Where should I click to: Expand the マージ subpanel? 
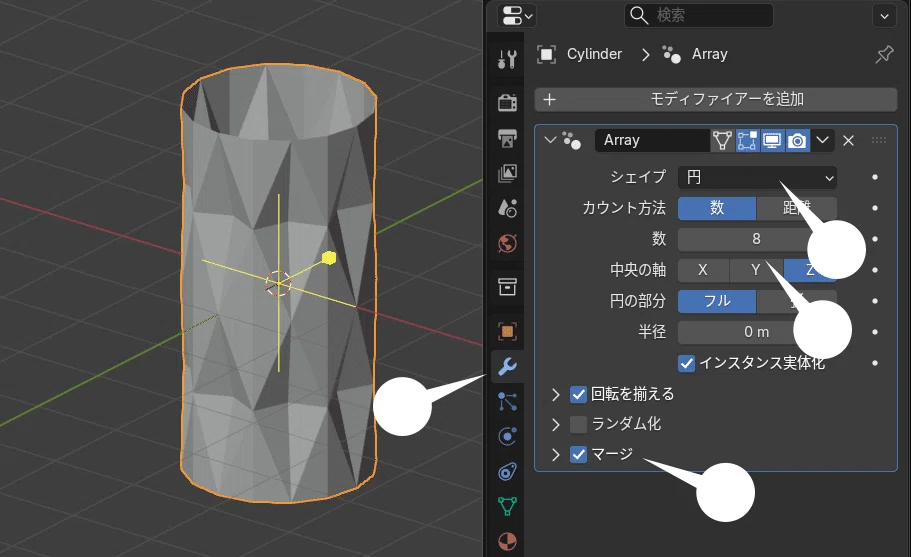[555, 454]
